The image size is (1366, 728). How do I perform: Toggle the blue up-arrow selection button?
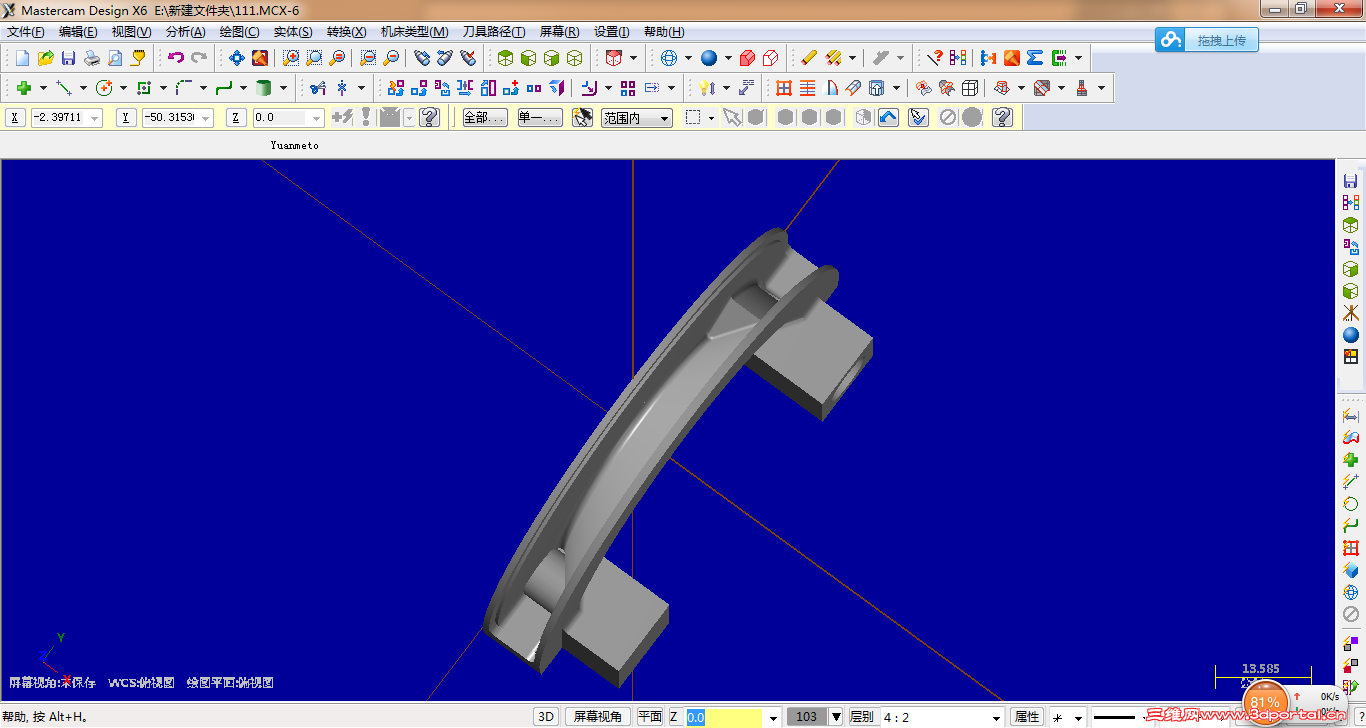(889, 118)
